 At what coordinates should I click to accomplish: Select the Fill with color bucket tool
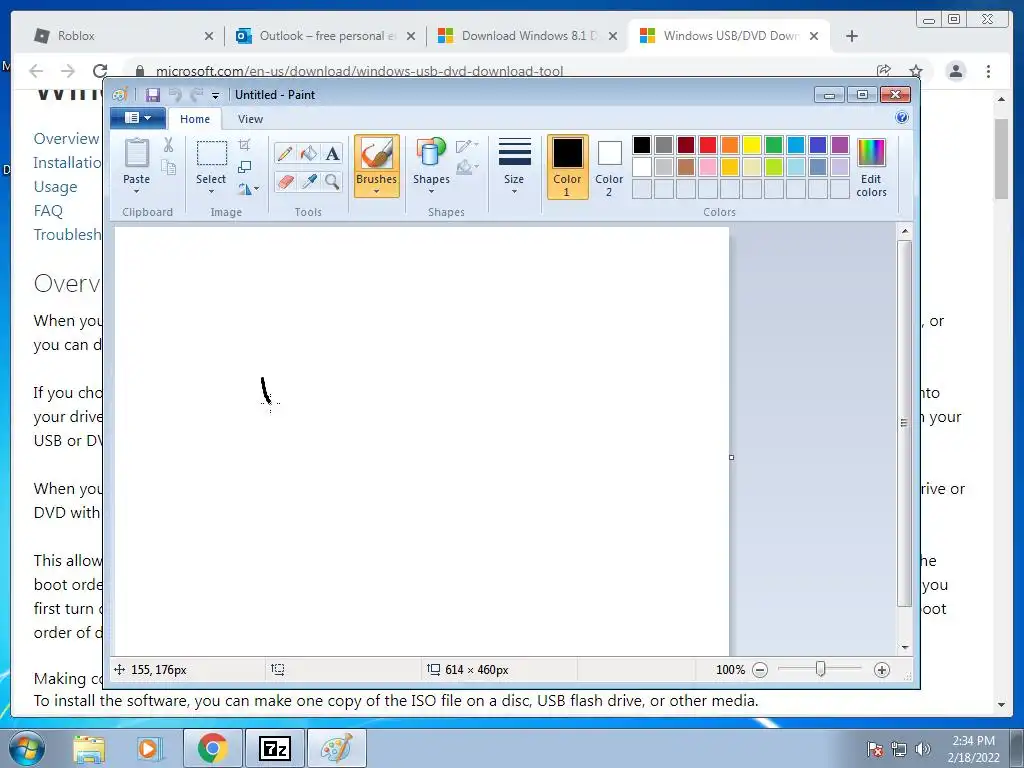tap(308, 153)
